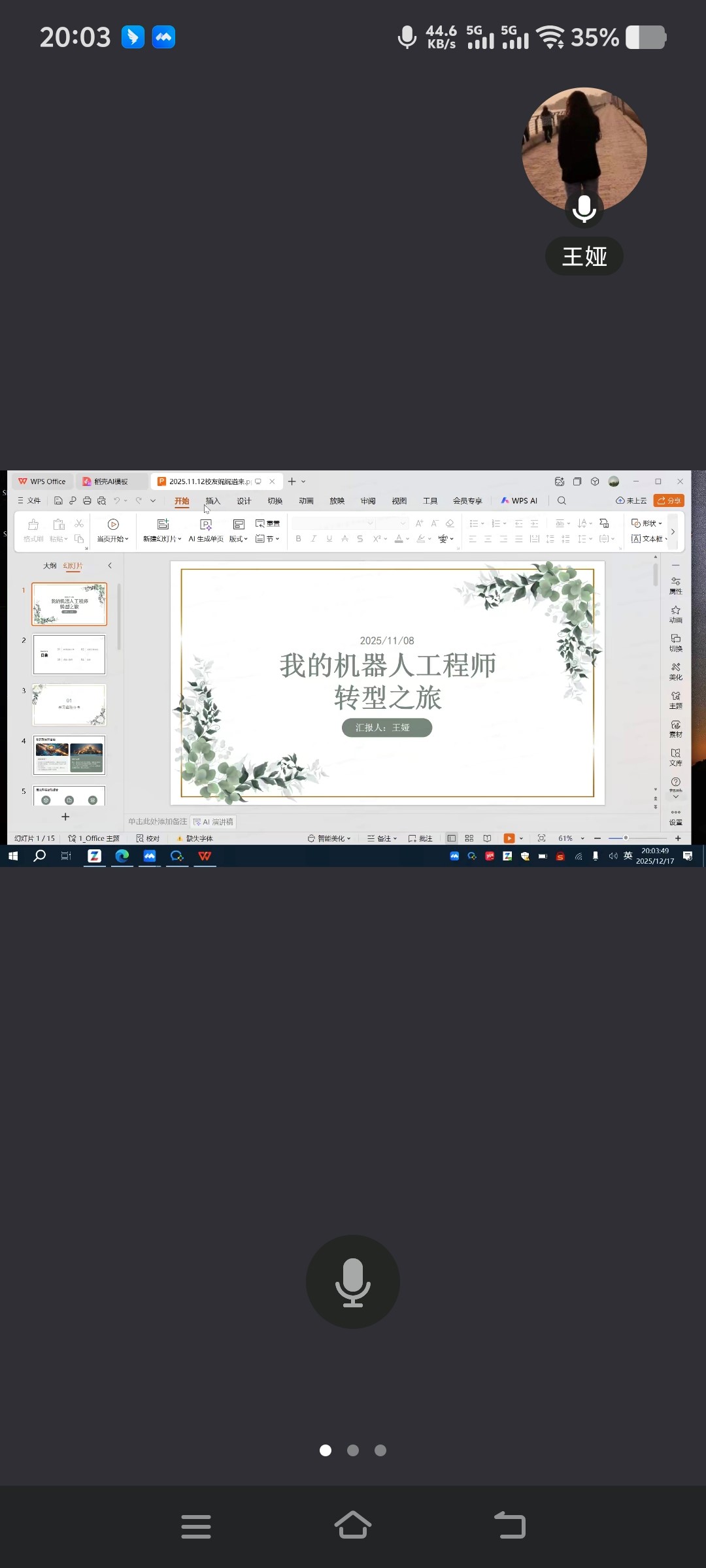
Task: Open the 属性 properties side panel
Action: tap(675, 585)
